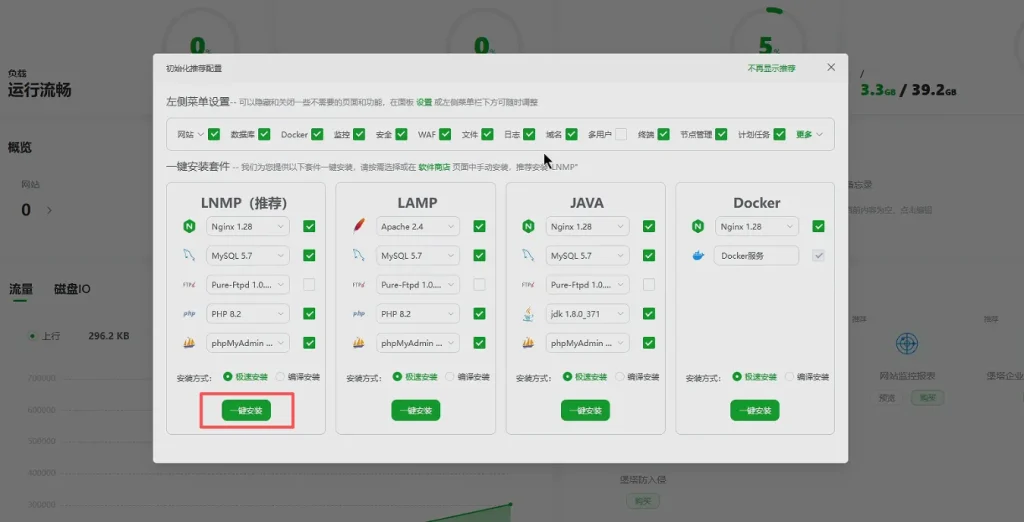Click 不再显示推荐 link
Viewport: 1024px width, 522px height.
pos(771,68)
